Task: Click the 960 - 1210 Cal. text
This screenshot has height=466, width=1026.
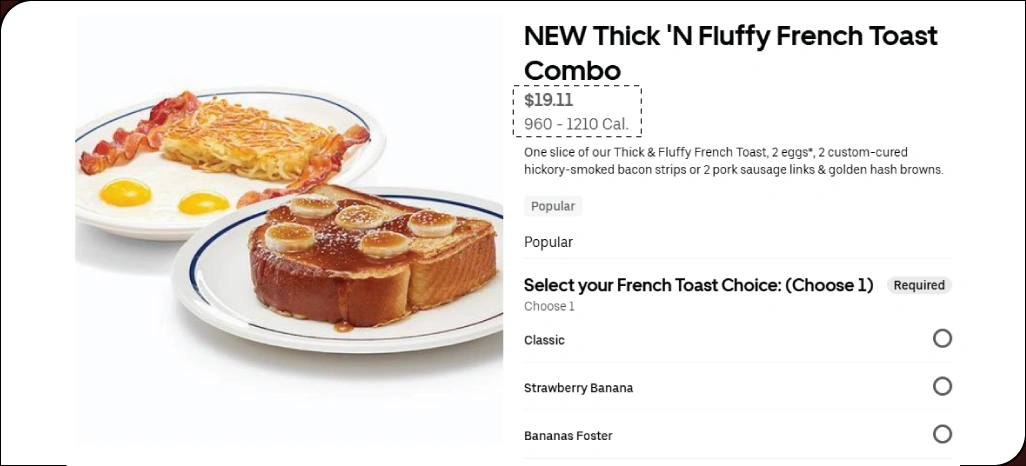Action: tap(576, 124)
